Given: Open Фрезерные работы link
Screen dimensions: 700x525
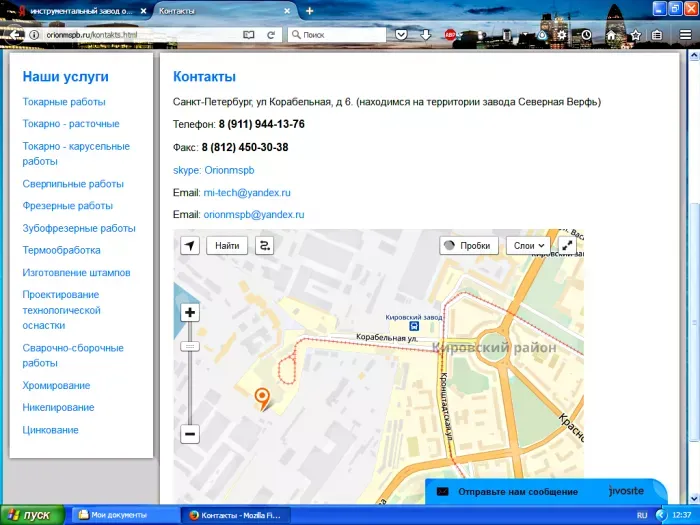Looking at the screenshot, I should (67, 206).
